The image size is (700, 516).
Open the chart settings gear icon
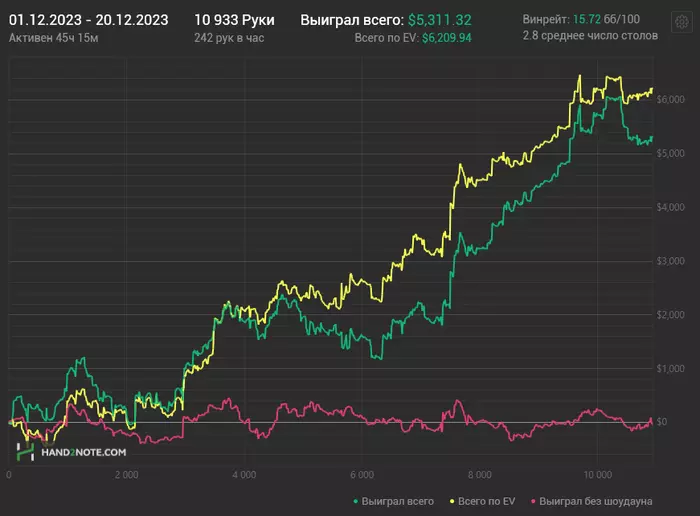point(681,21)
